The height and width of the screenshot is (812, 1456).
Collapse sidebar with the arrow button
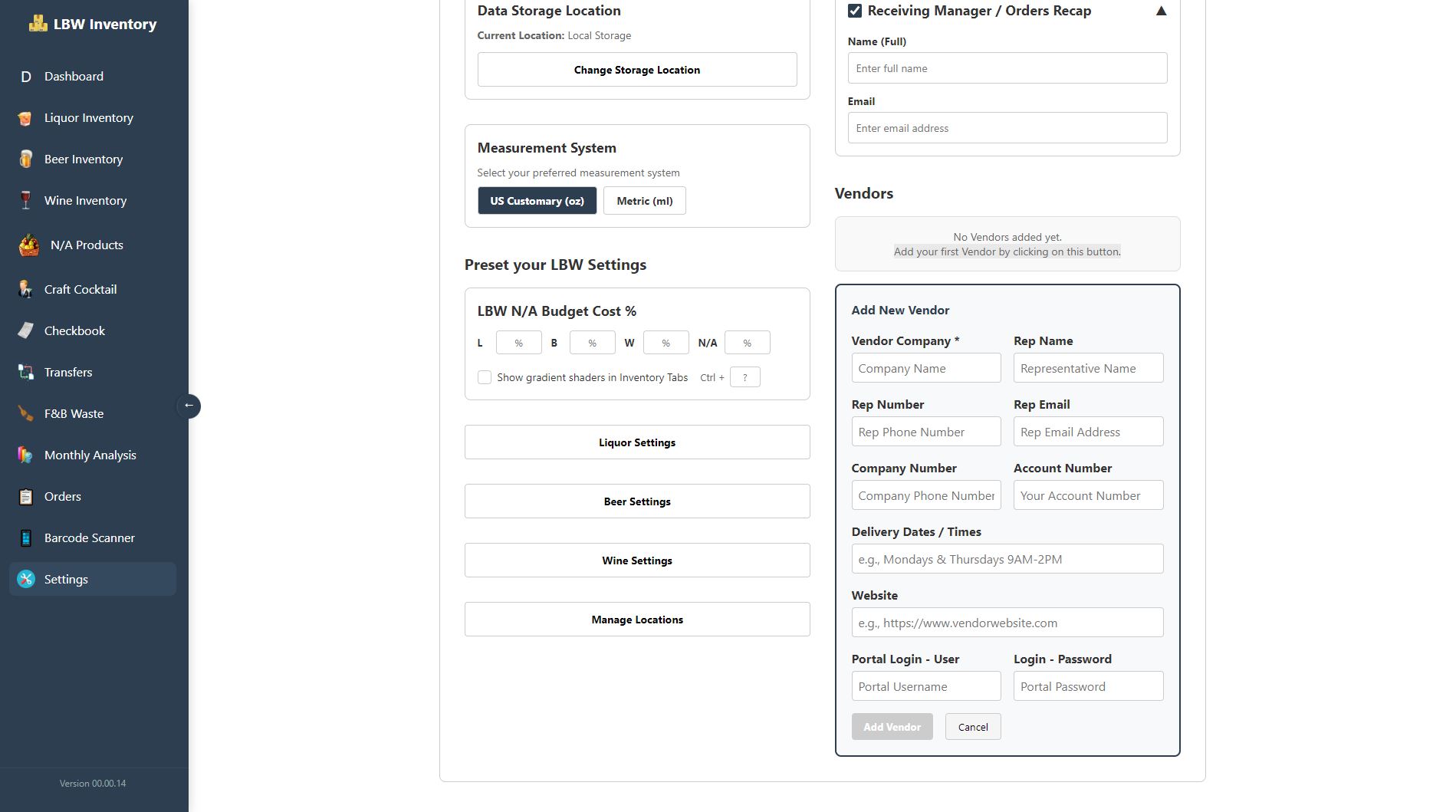[x=189, y=406]
